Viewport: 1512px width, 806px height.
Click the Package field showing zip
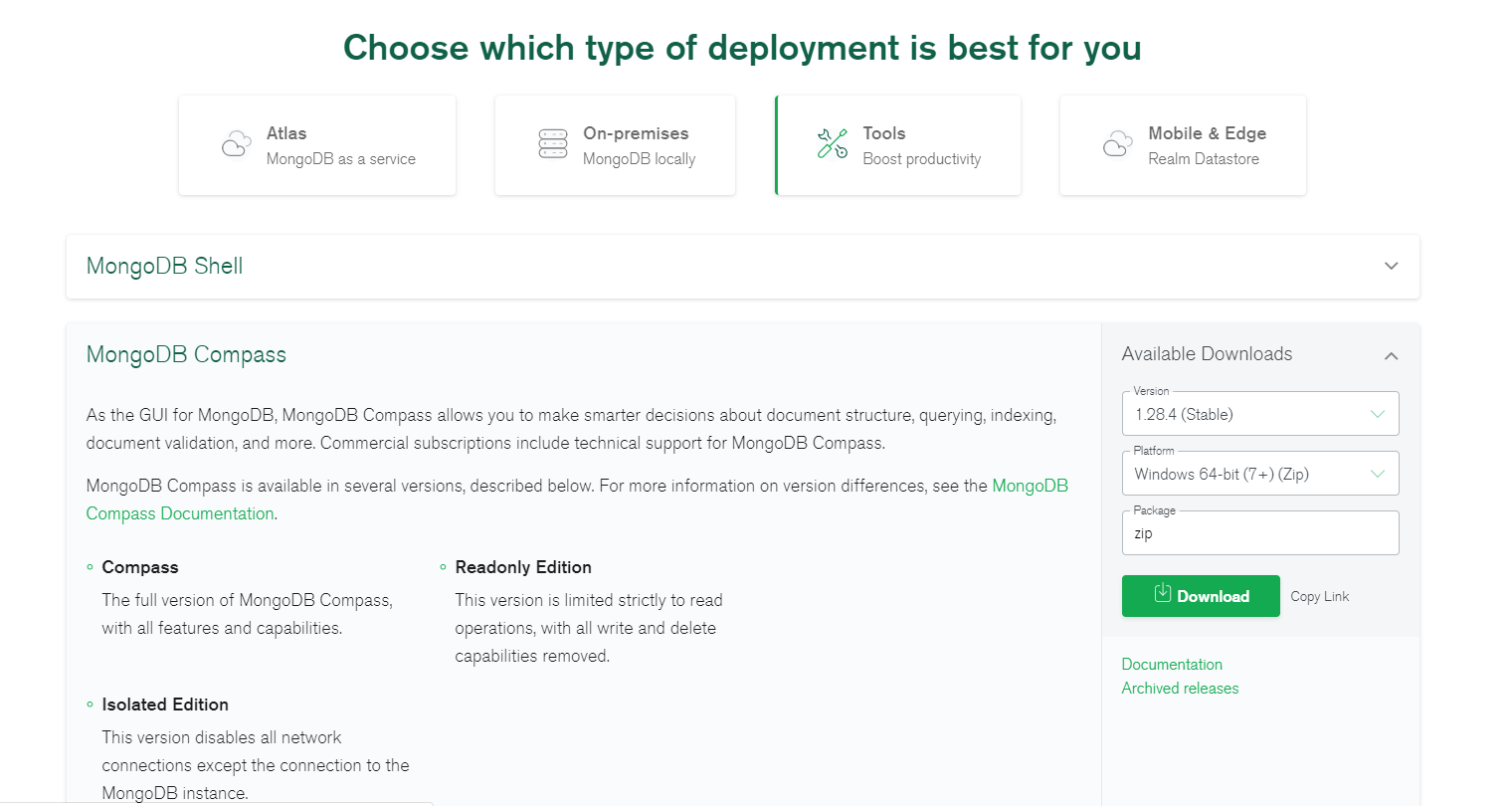tap(1260, 533)
